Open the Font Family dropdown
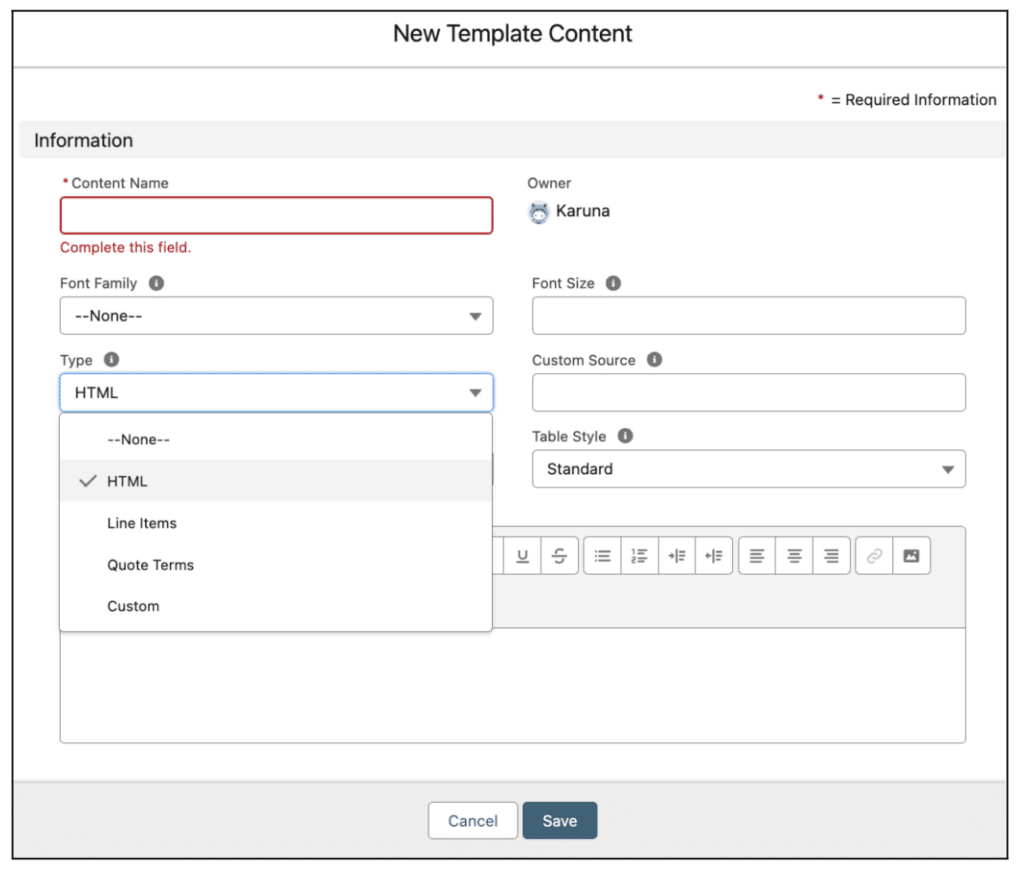 pos(276,316)
